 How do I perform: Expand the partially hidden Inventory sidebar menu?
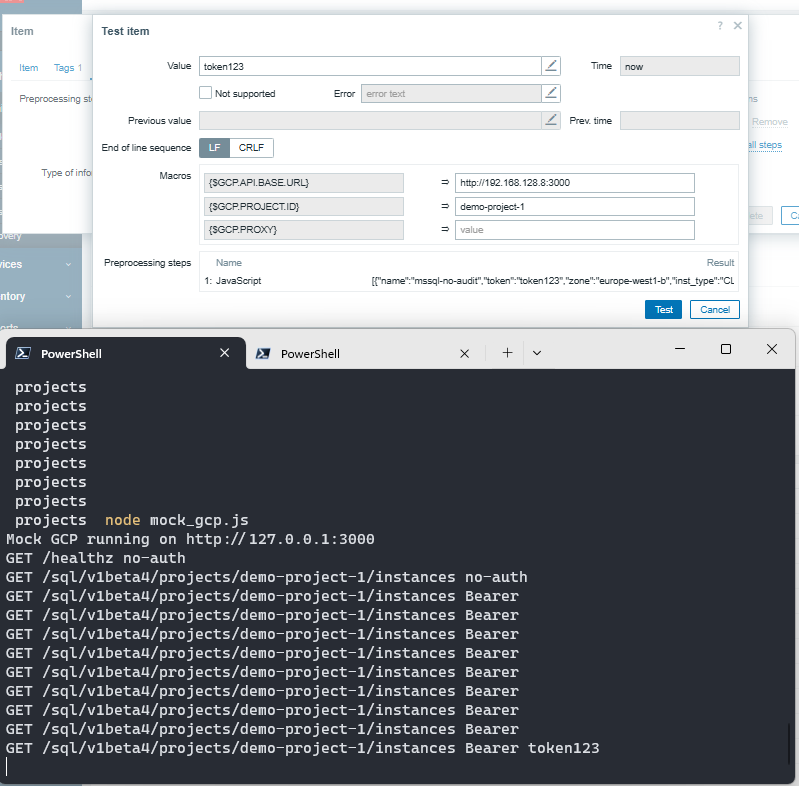click(x=40, y=296)
